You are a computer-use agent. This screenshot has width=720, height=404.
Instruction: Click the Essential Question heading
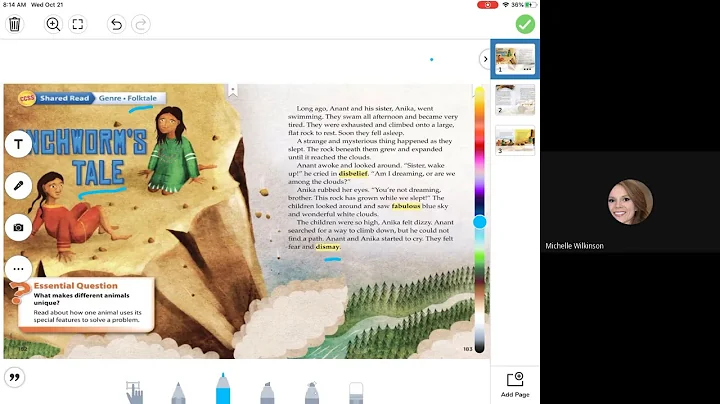pos(75,286)
